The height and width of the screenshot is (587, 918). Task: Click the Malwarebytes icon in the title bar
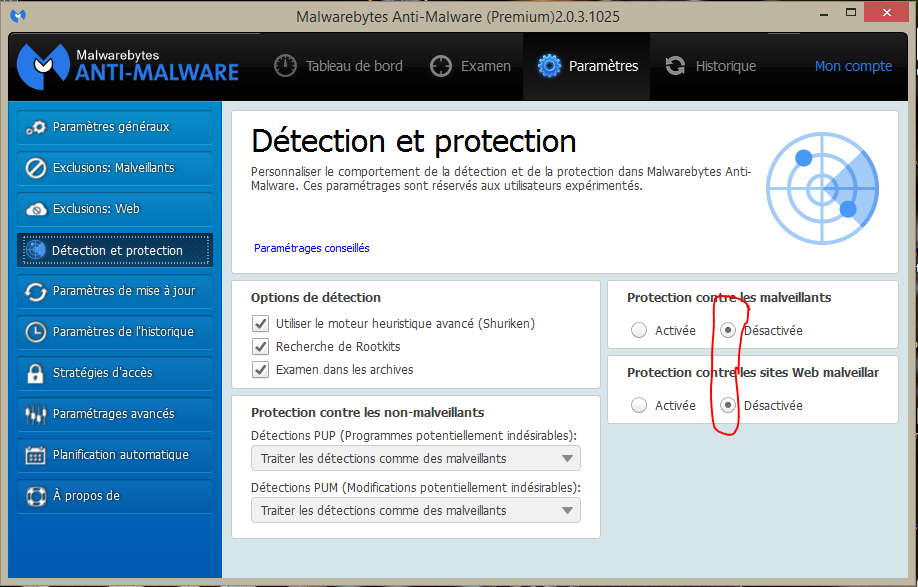click(x=18, y=16)
